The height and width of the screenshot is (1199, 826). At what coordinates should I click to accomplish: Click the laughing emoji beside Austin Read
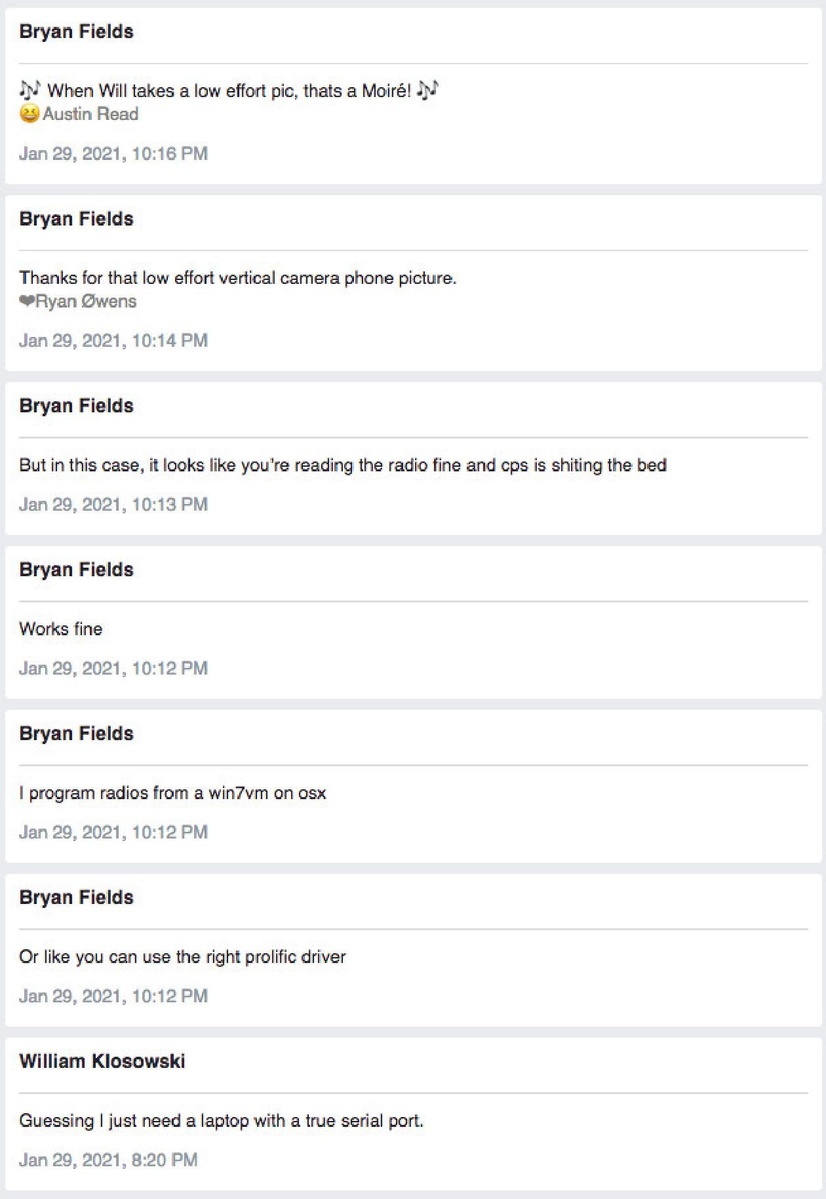tap(29, 114)
